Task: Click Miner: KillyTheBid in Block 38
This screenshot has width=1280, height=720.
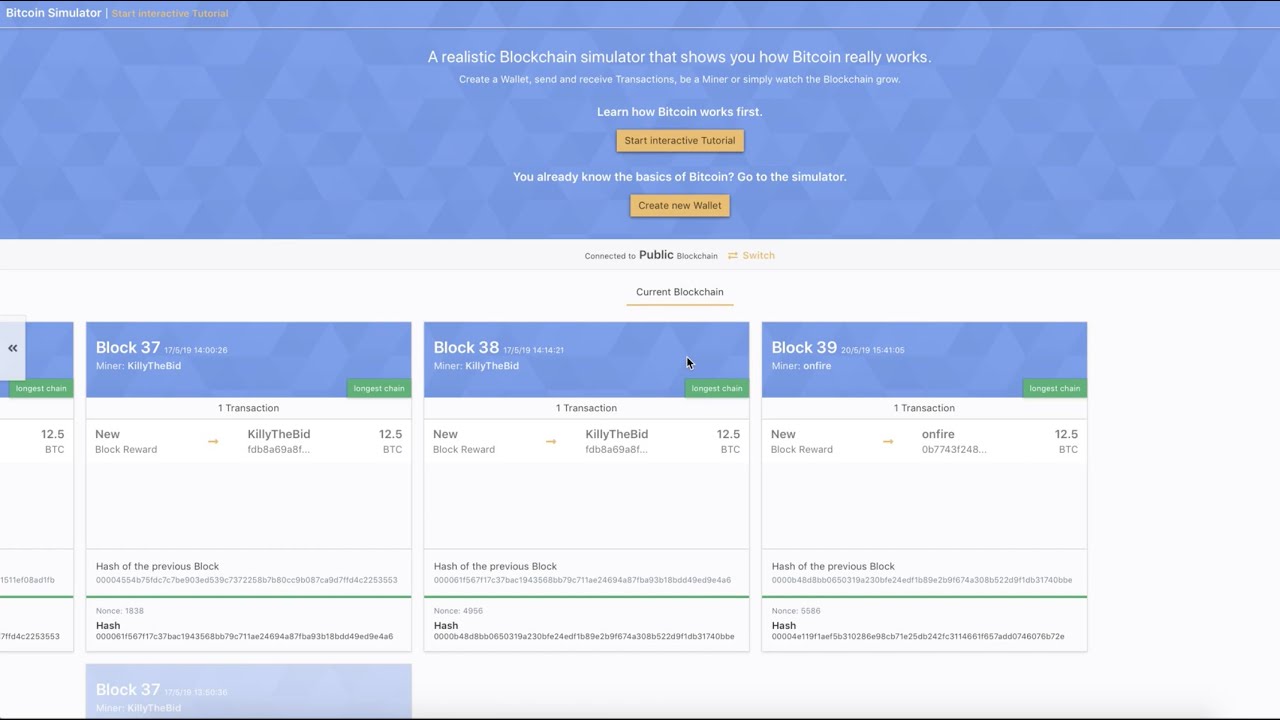Action: pos(476,366)
